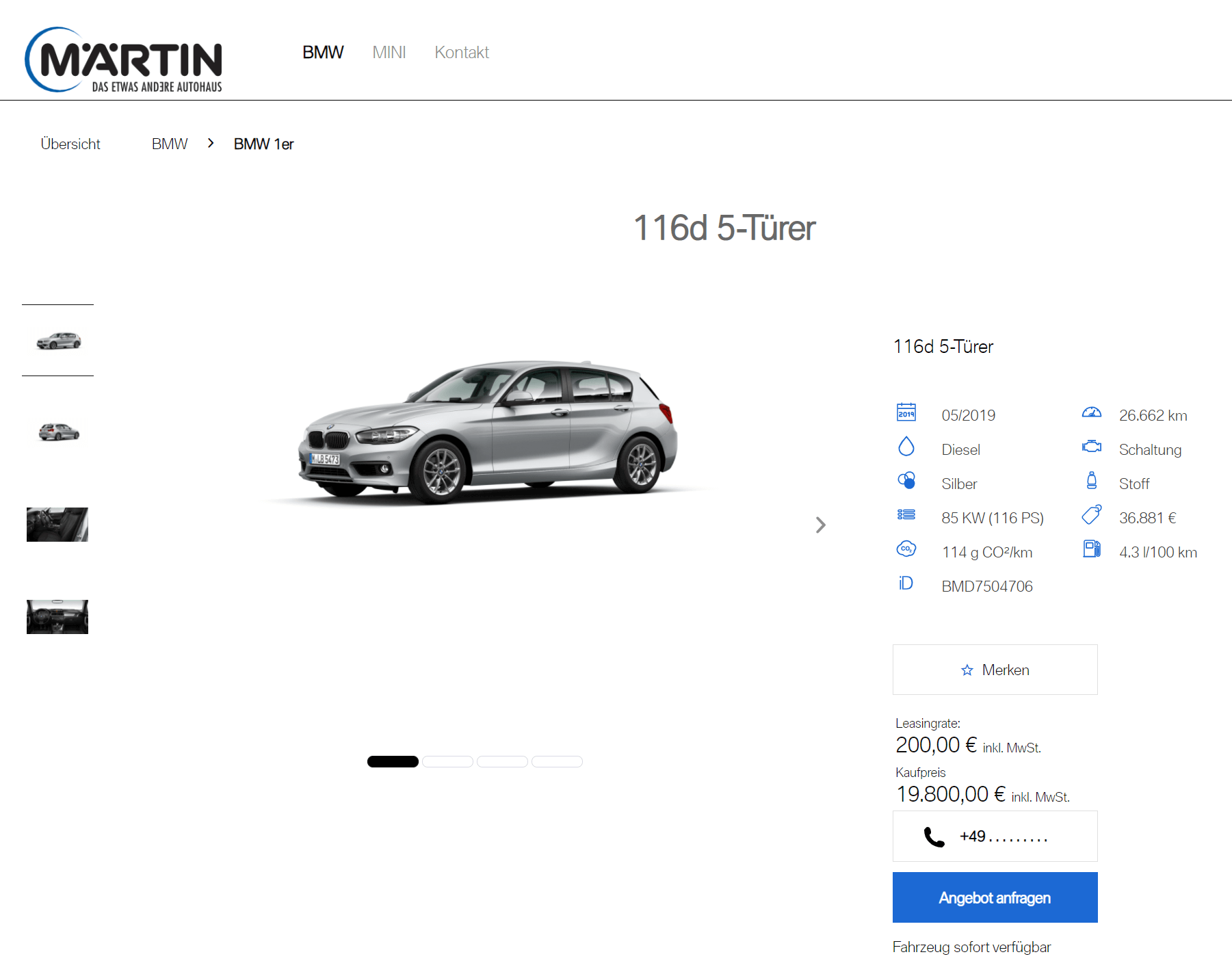Open the BMW menu item

323,53
